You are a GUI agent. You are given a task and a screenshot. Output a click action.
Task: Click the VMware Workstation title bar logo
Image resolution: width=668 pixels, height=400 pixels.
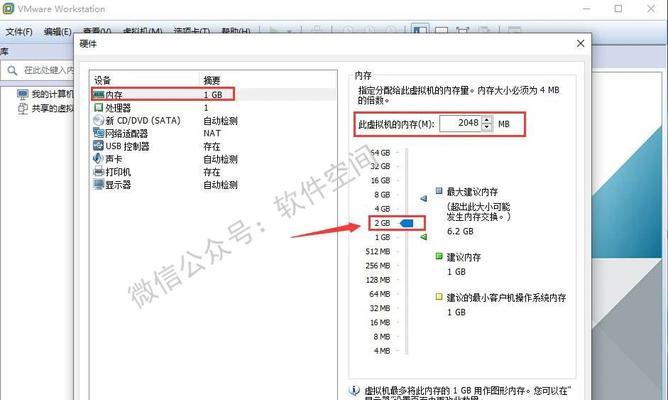click(x=8, y=9)
